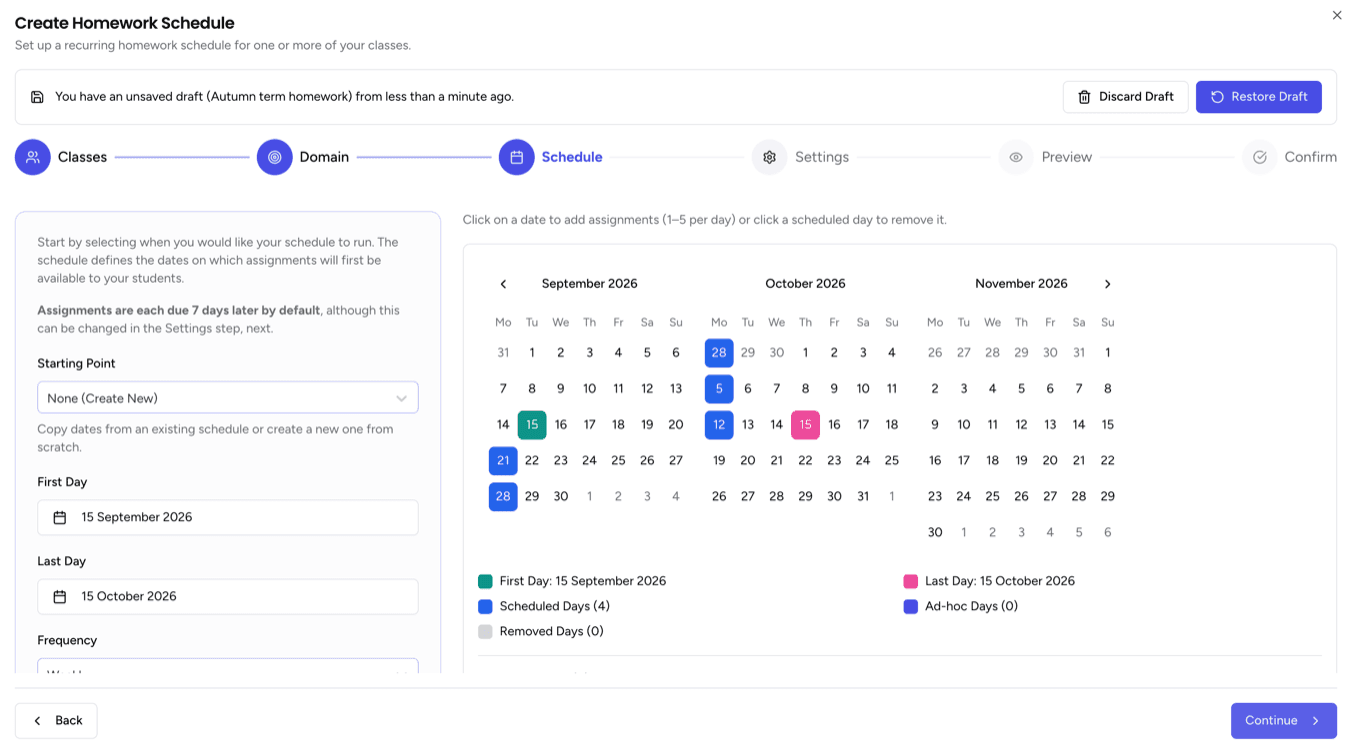Remove scheduled day 5 October
This screenshot has width=1352, height=754.
pos(719,389)
